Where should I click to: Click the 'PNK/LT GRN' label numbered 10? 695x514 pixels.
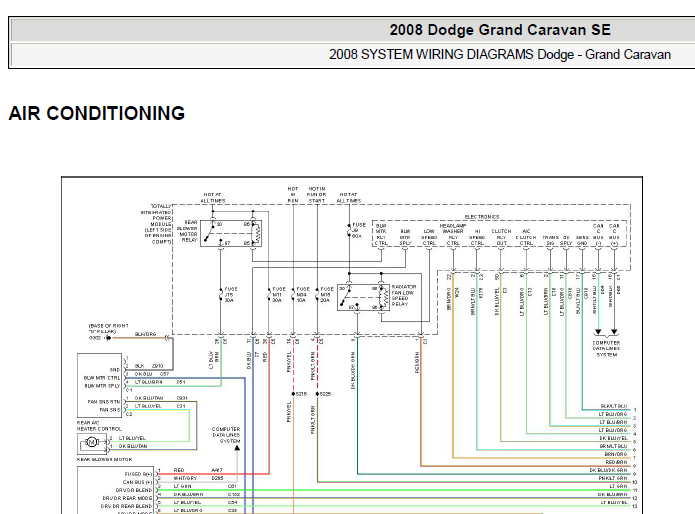[613, 478]
